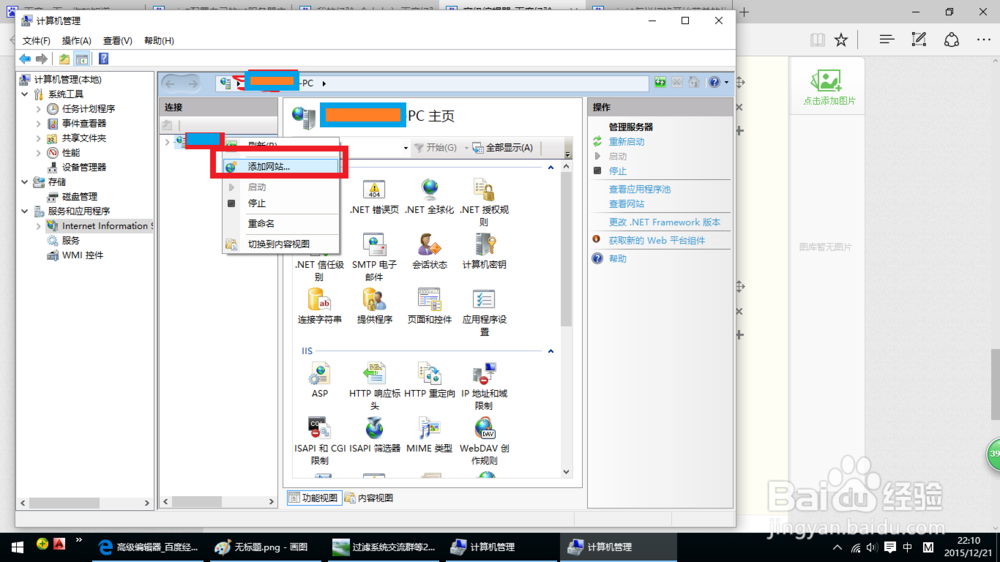Click 停止 in the 操作 pane

click(x=617, y=171)
